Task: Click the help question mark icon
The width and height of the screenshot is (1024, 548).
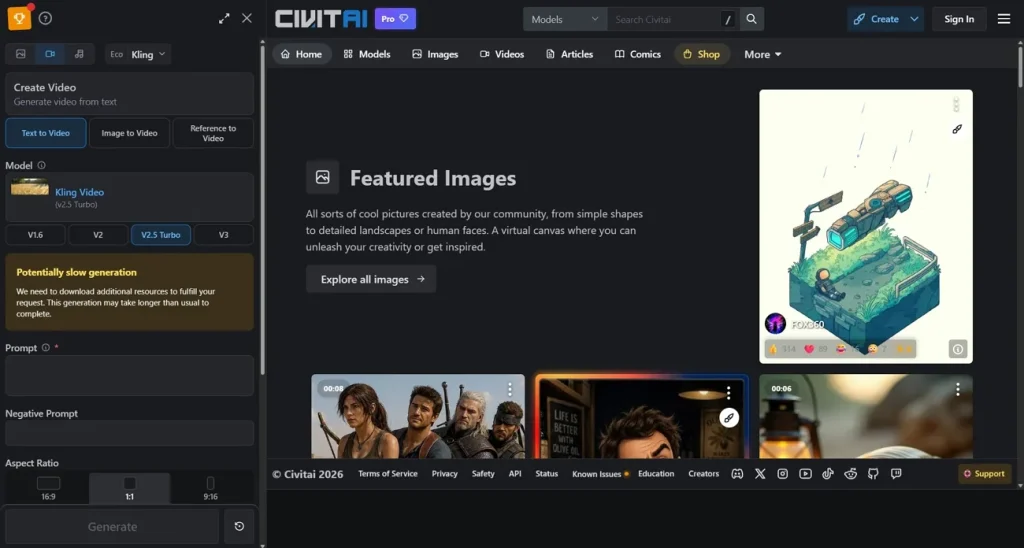Action: point(45,18)
